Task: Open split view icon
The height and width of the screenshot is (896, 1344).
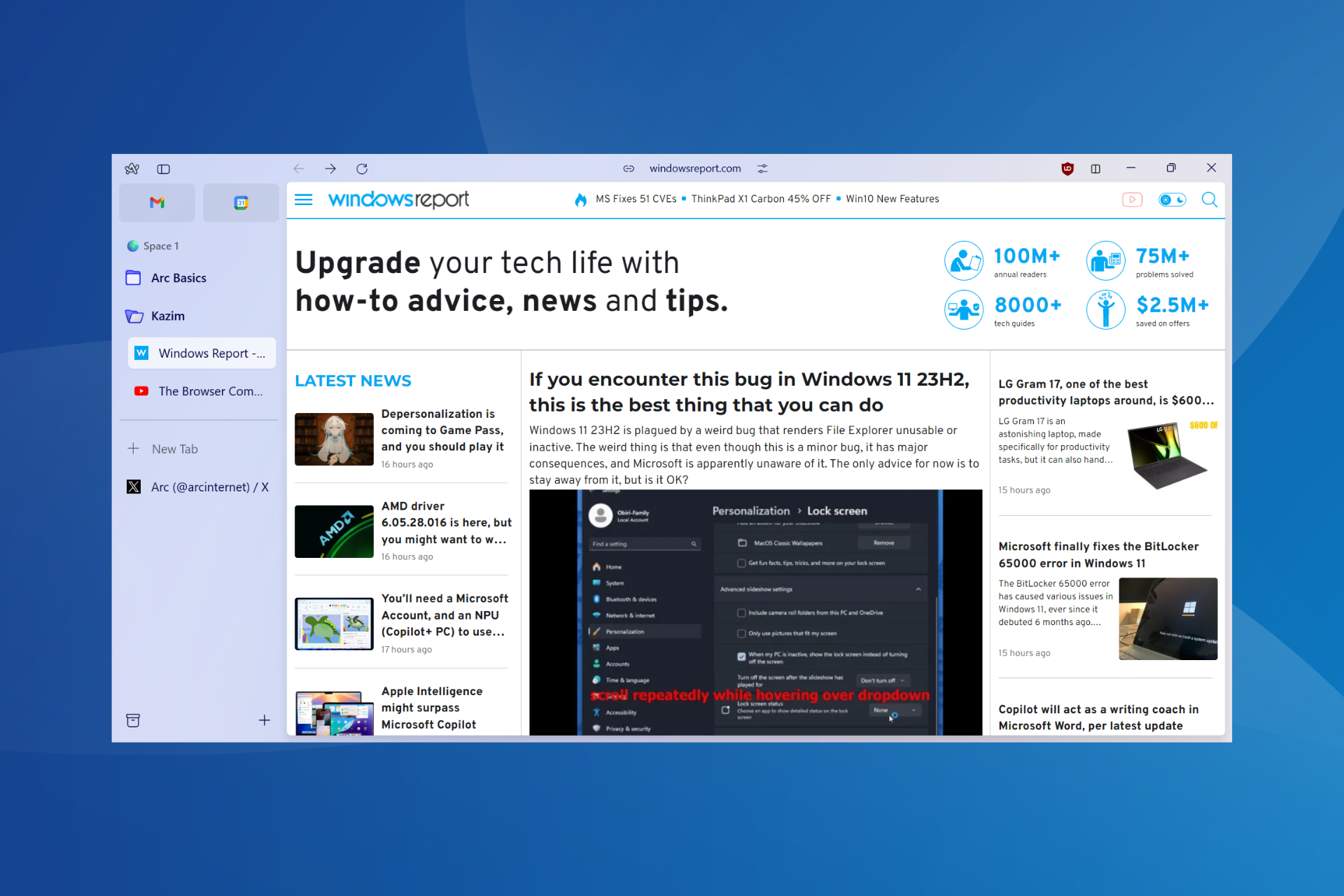Action: tap(1096, 169)
